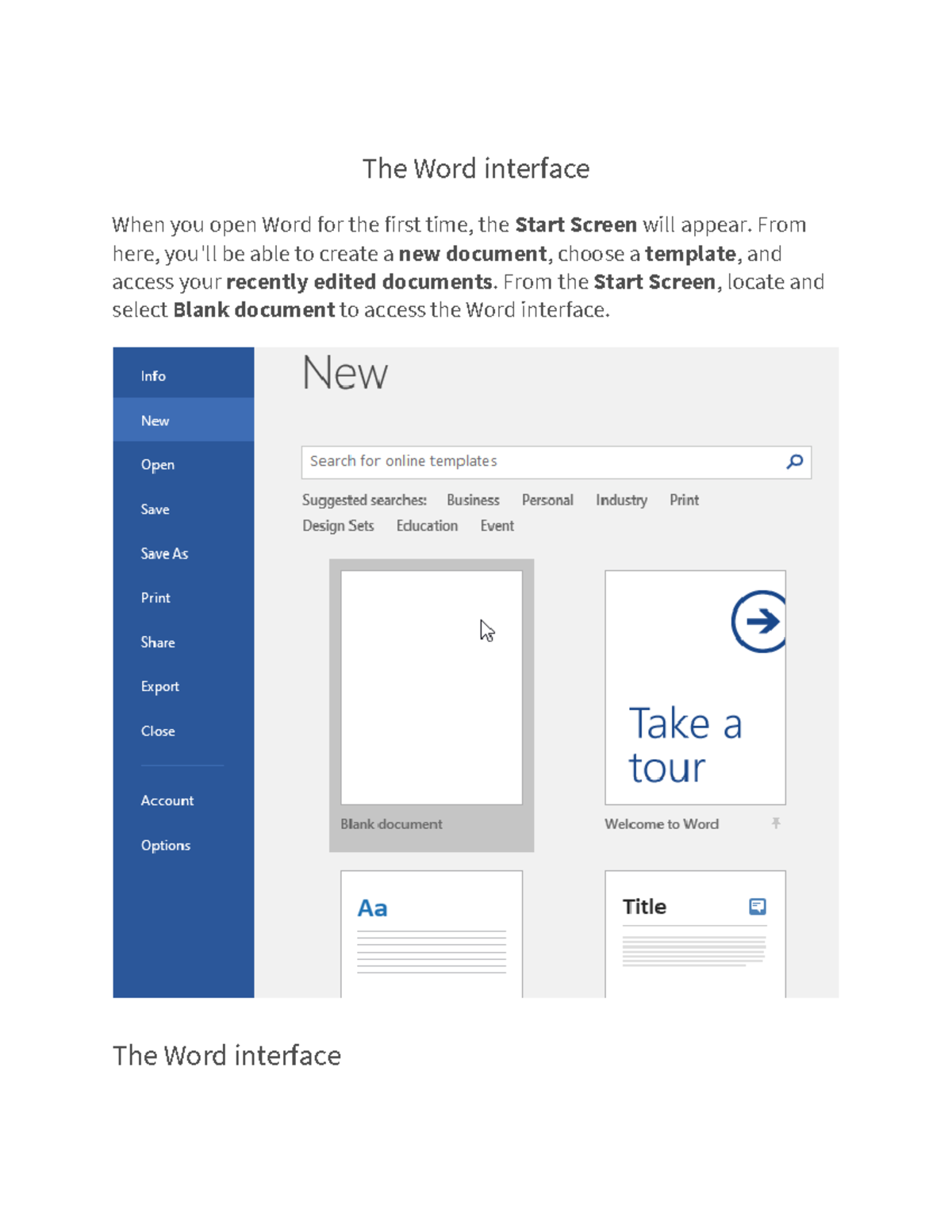This screenshot has width=952, height=1232.
Task: Open Account settings
Action: 167,800
